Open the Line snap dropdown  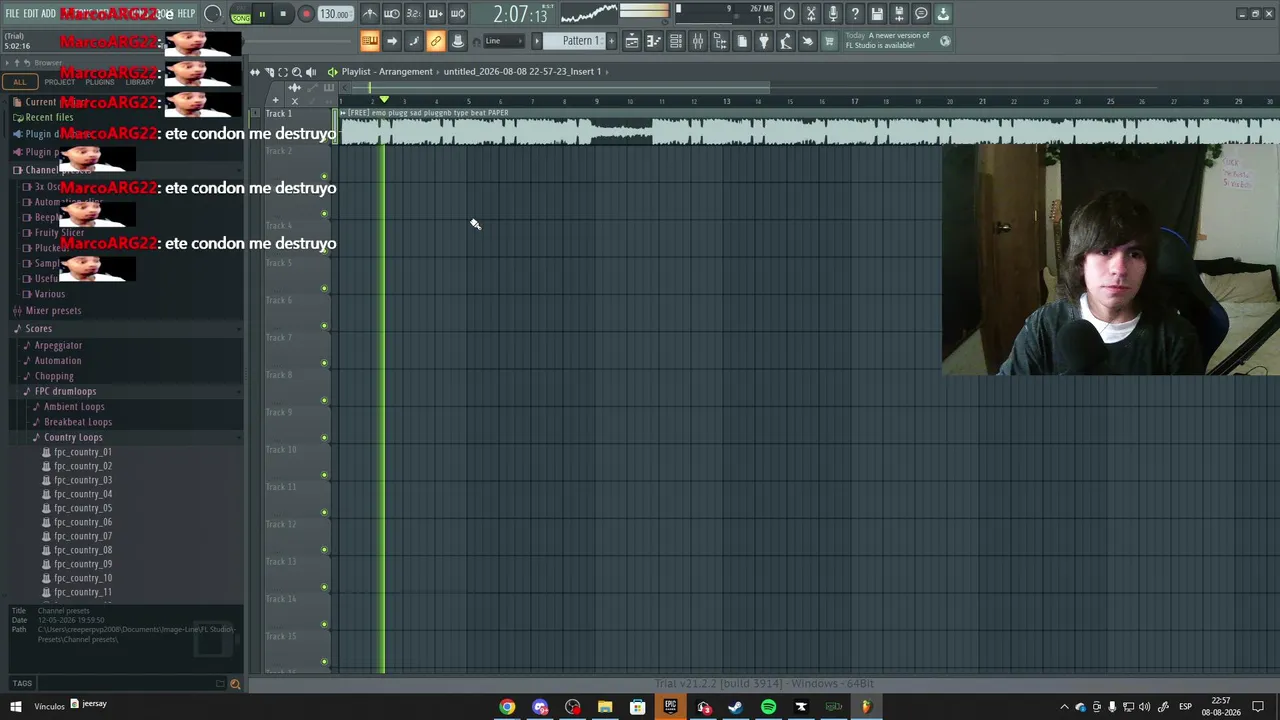tap(504, 41)
